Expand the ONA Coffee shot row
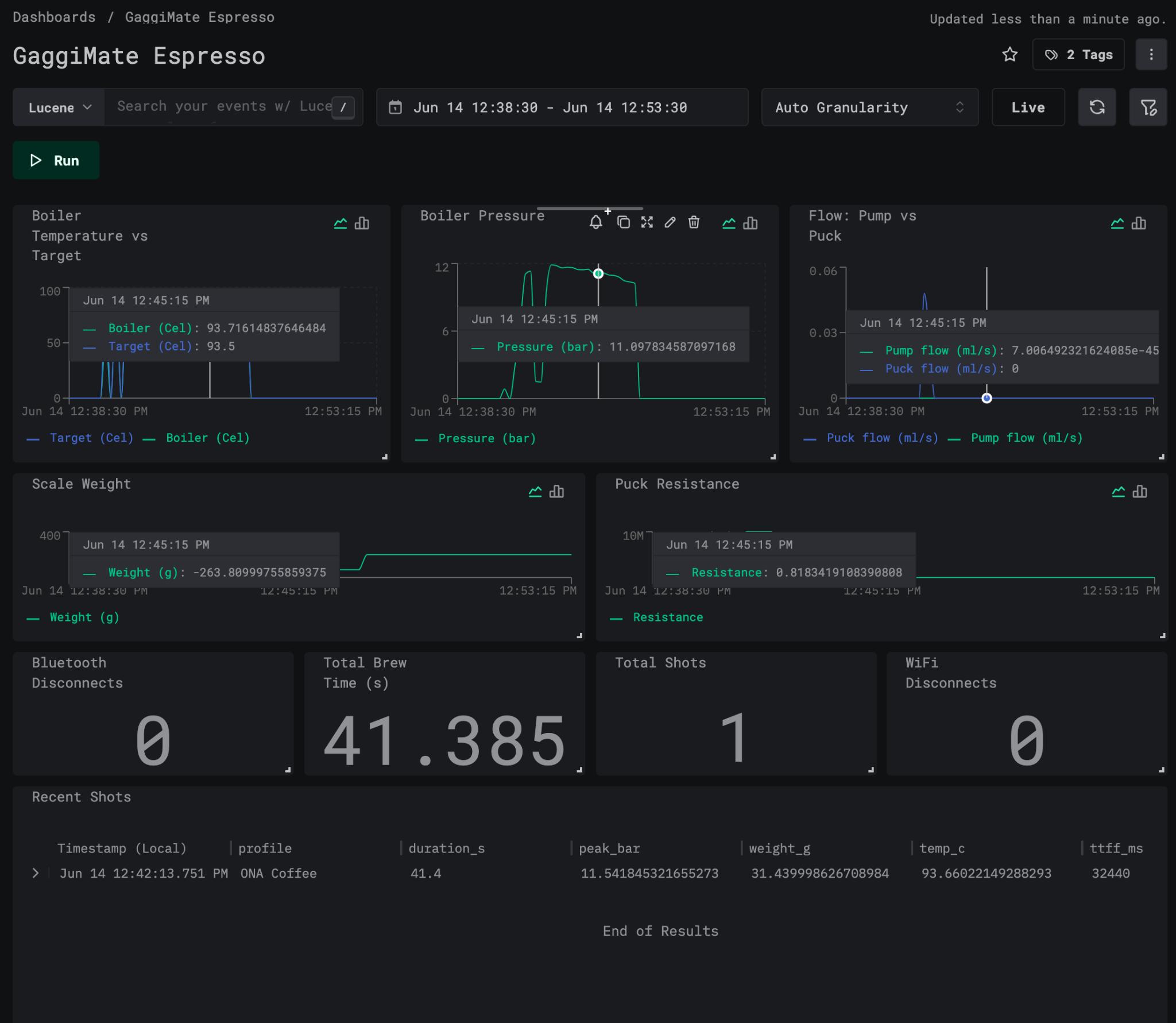 point(36,873)
